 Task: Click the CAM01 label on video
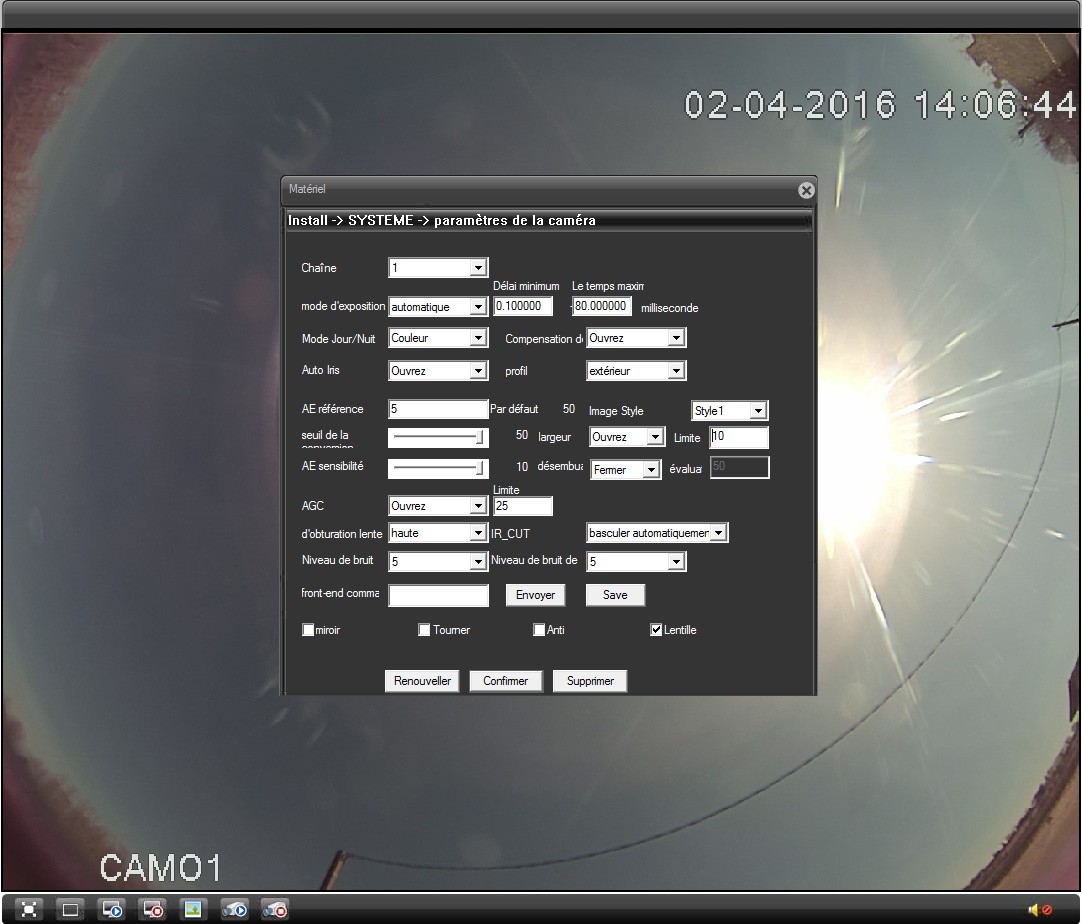click(x=160, y=868)
